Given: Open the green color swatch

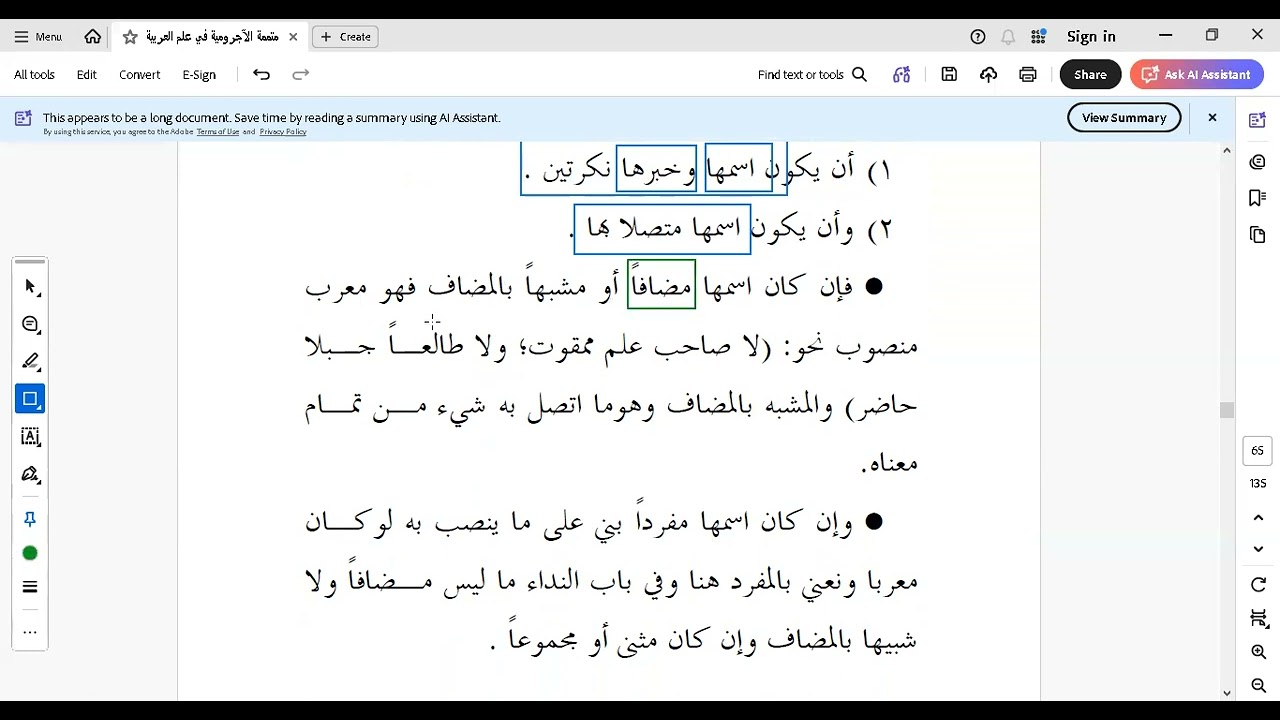Looking at the screenshot, I should tap(30, 553).
